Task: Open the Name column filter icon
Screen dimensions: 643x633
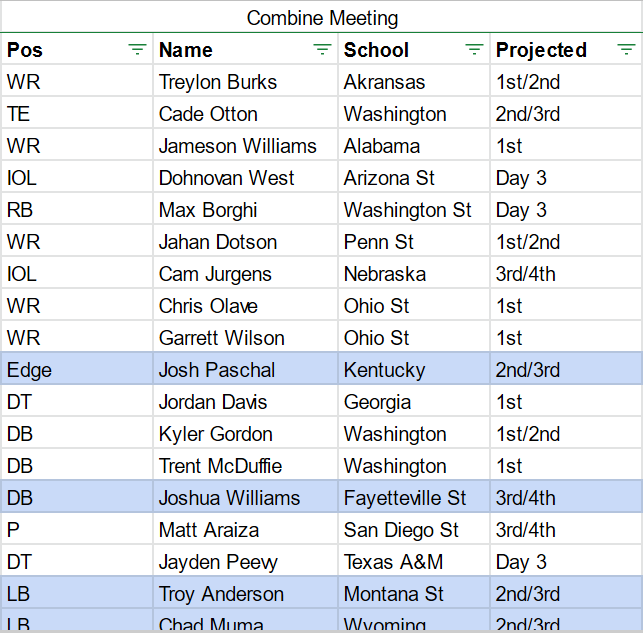Action: [322, 50]
